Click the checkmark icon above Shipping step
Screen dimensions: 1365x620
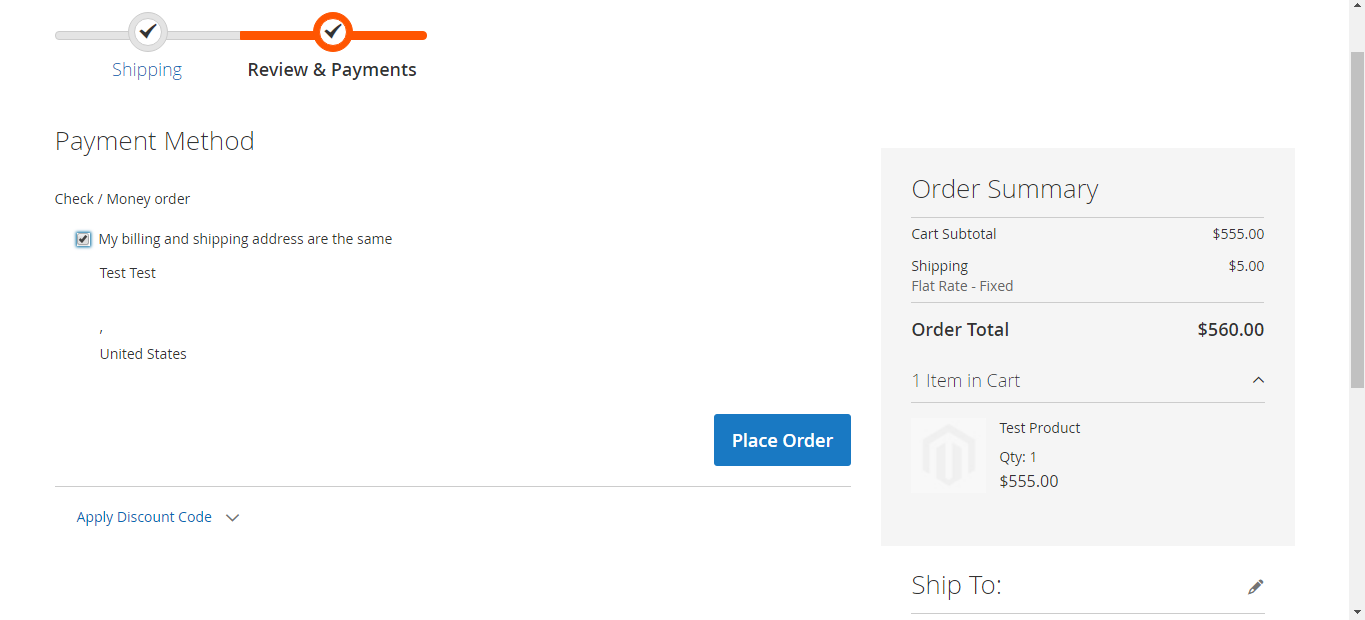[x=148, y=31]
